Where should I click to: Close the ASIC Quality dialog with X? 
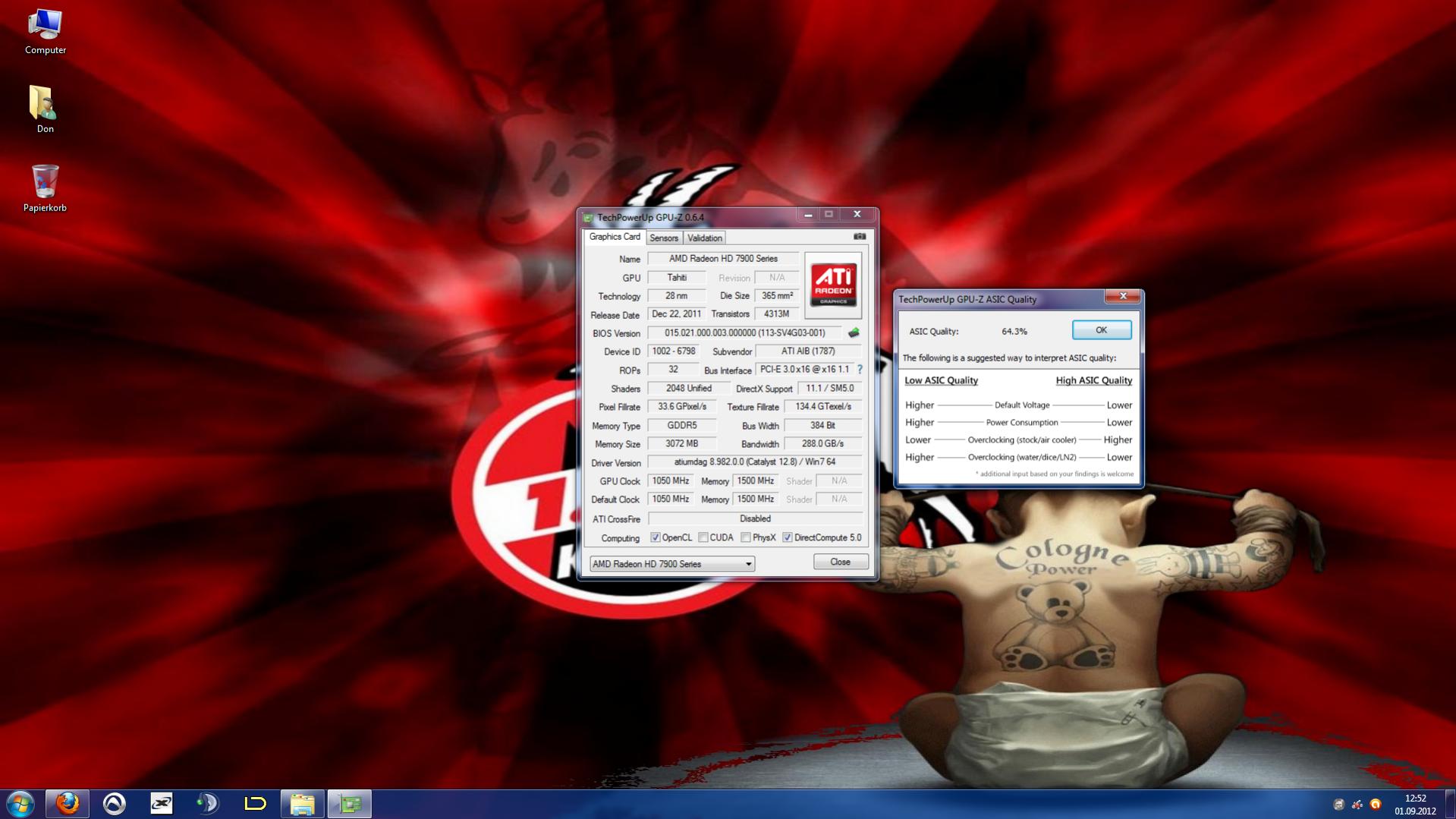(x=1123, y=297)
